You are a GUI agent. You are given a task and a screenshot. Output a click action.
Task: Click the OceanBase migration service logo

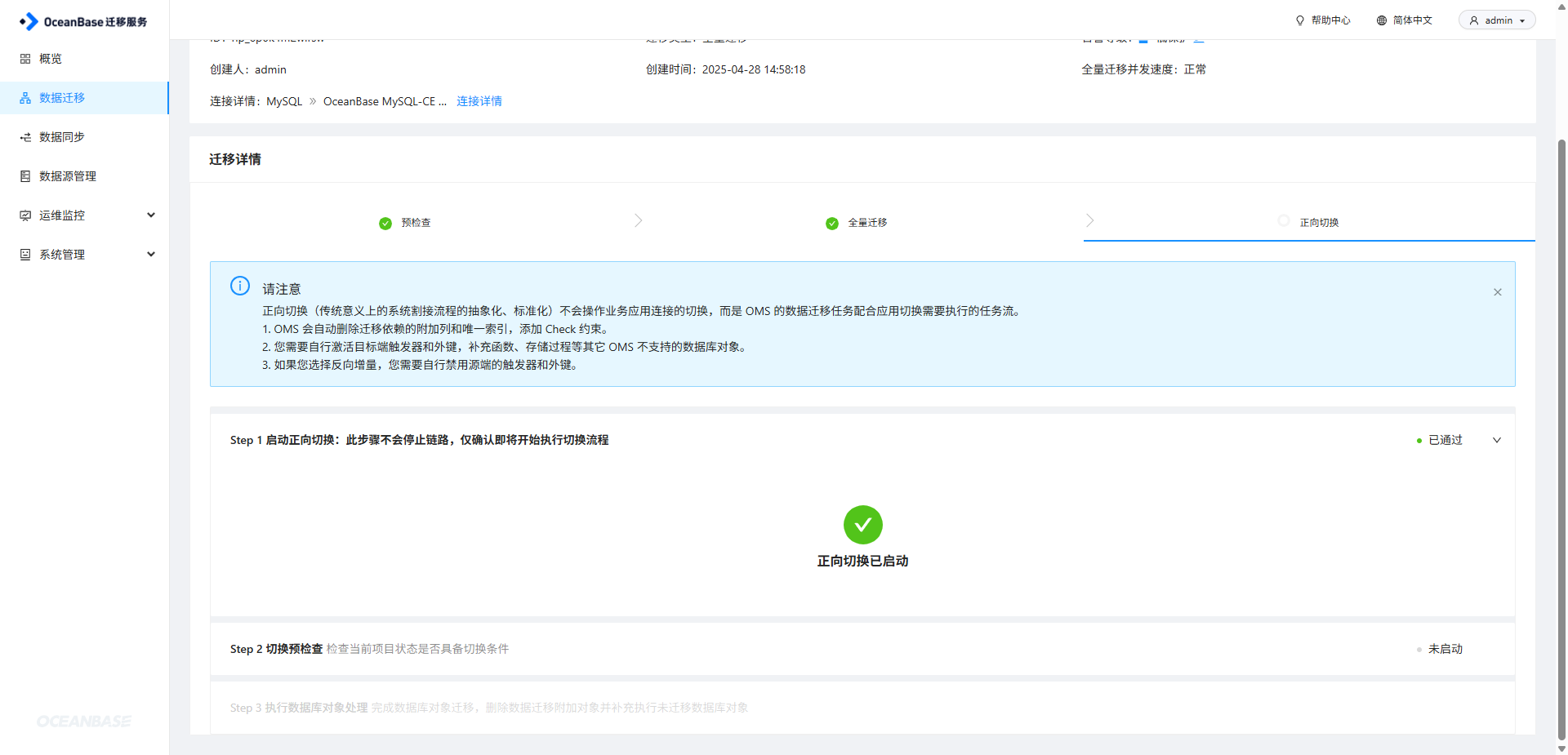[x=83, y=21]
